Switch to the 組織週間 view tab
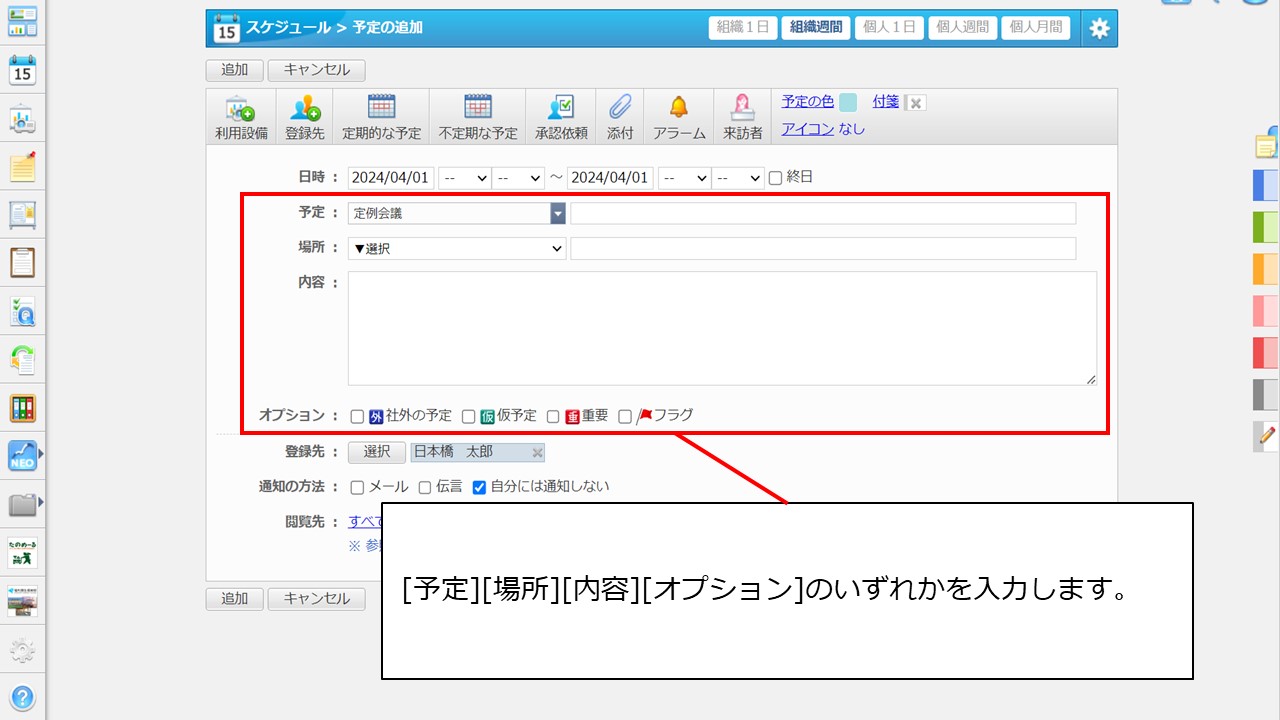This screenshot has width=1280, height=720. coord(815,28)
